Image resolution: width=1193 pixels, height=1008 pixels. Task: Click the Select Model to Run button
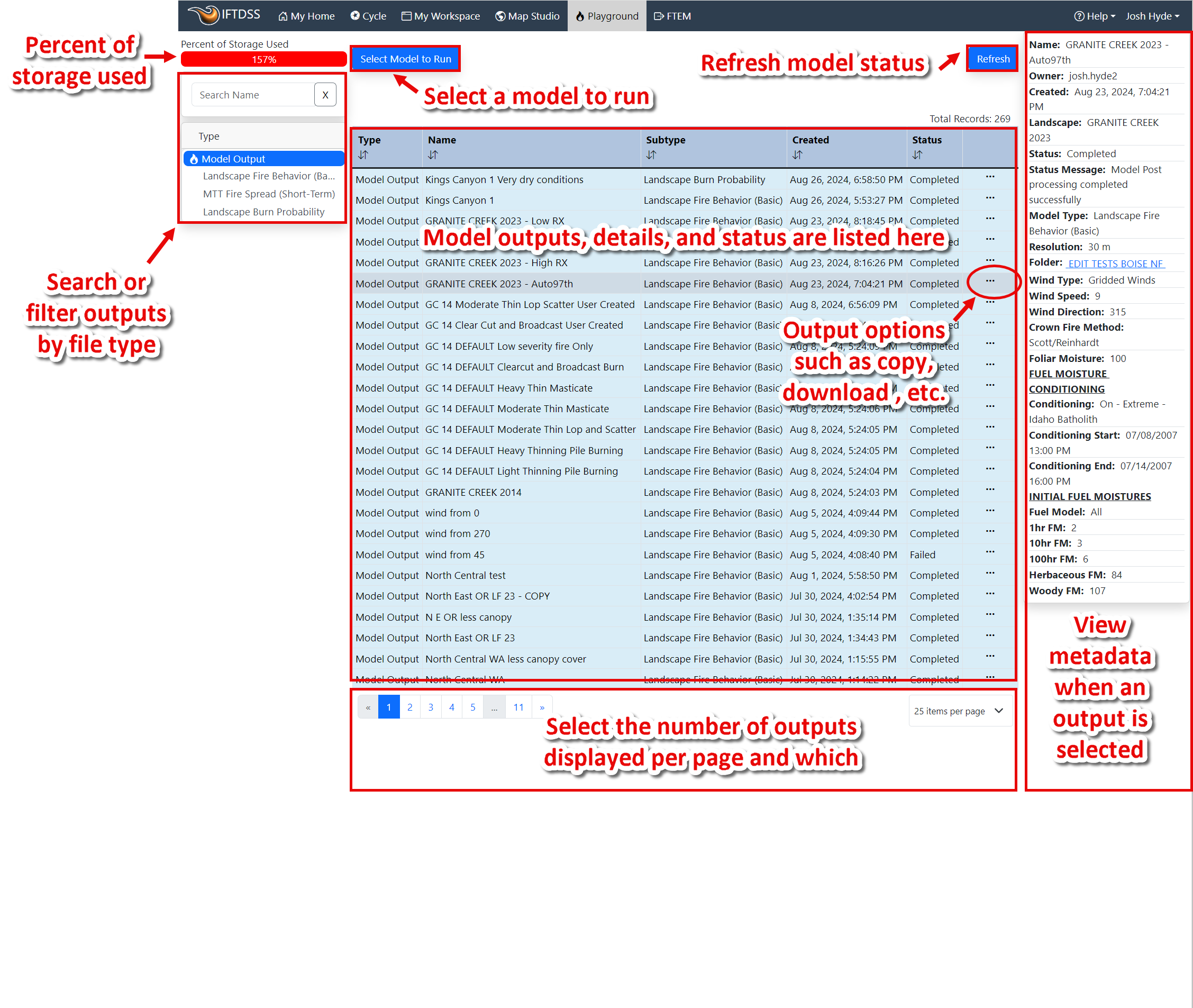pyautogui.click(x=405, y=59)
